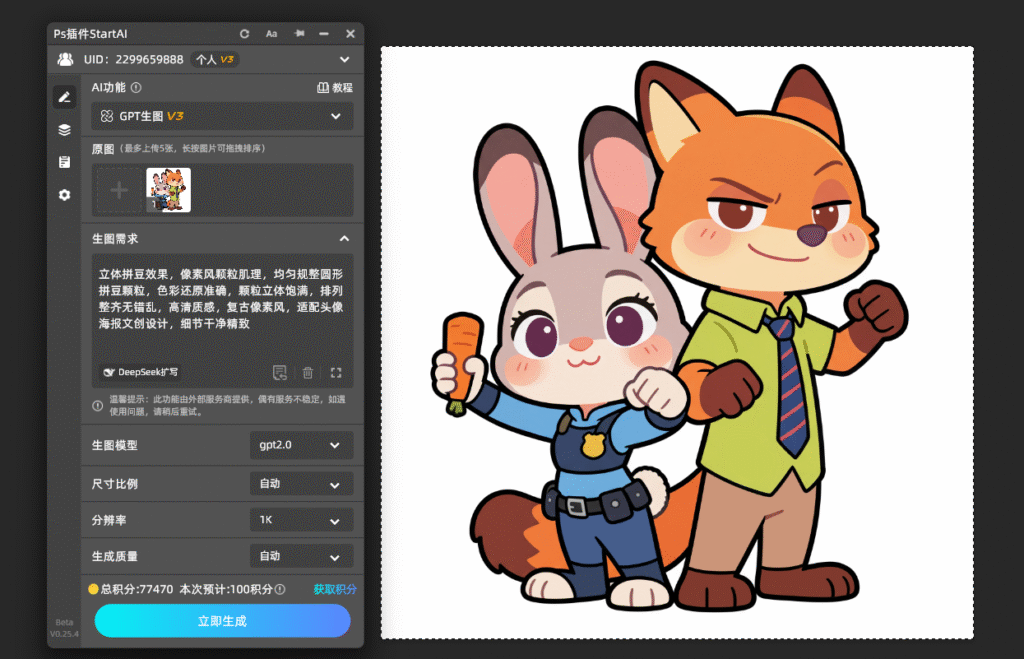Open the 教程 tutorial link
Screen dimensions: 1024x659
335,88
